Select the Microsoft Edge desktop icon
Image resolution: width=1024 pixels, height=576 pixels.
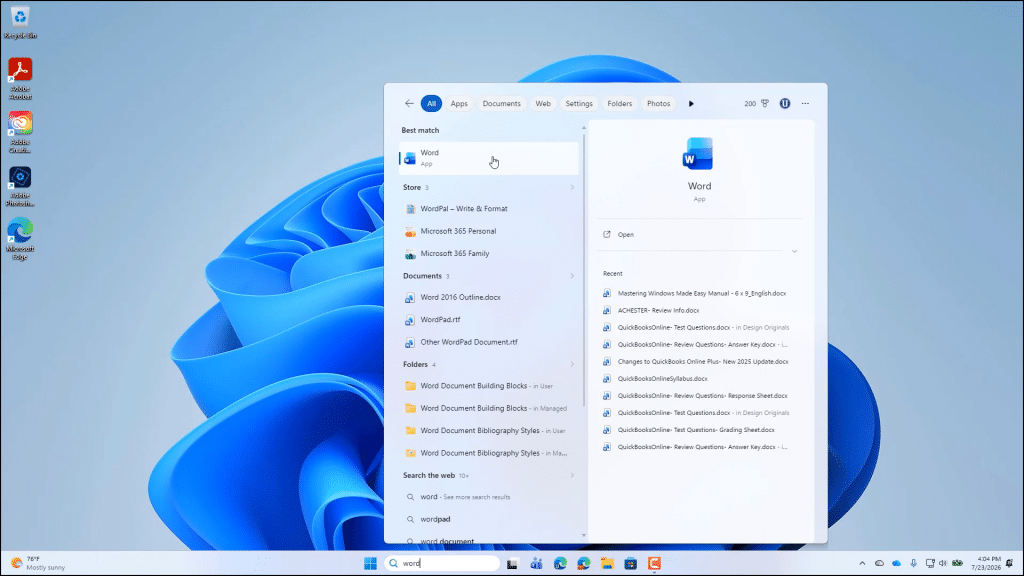click(20, 239)
